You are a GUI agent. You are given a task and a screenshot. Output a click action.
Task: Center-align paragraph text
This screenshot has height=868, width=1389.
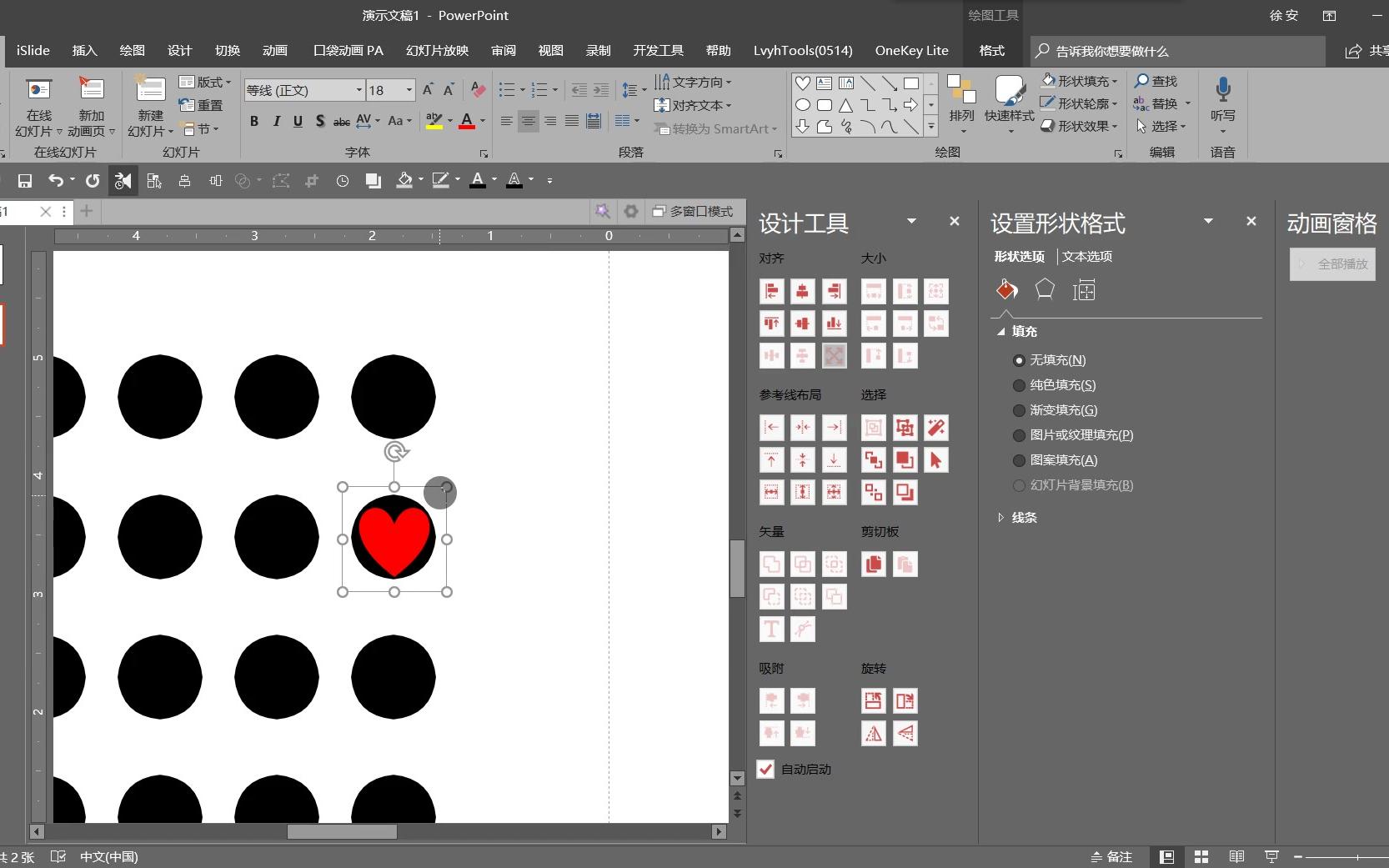tap(528, 121)
